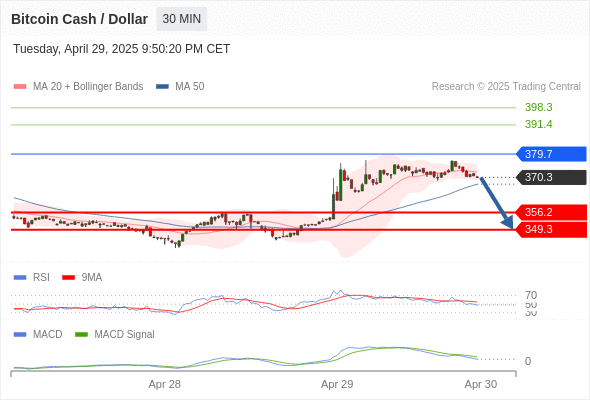Click the Research © 2025 Trading Central credit
This screenshot has width=590, height=400.
506,87
